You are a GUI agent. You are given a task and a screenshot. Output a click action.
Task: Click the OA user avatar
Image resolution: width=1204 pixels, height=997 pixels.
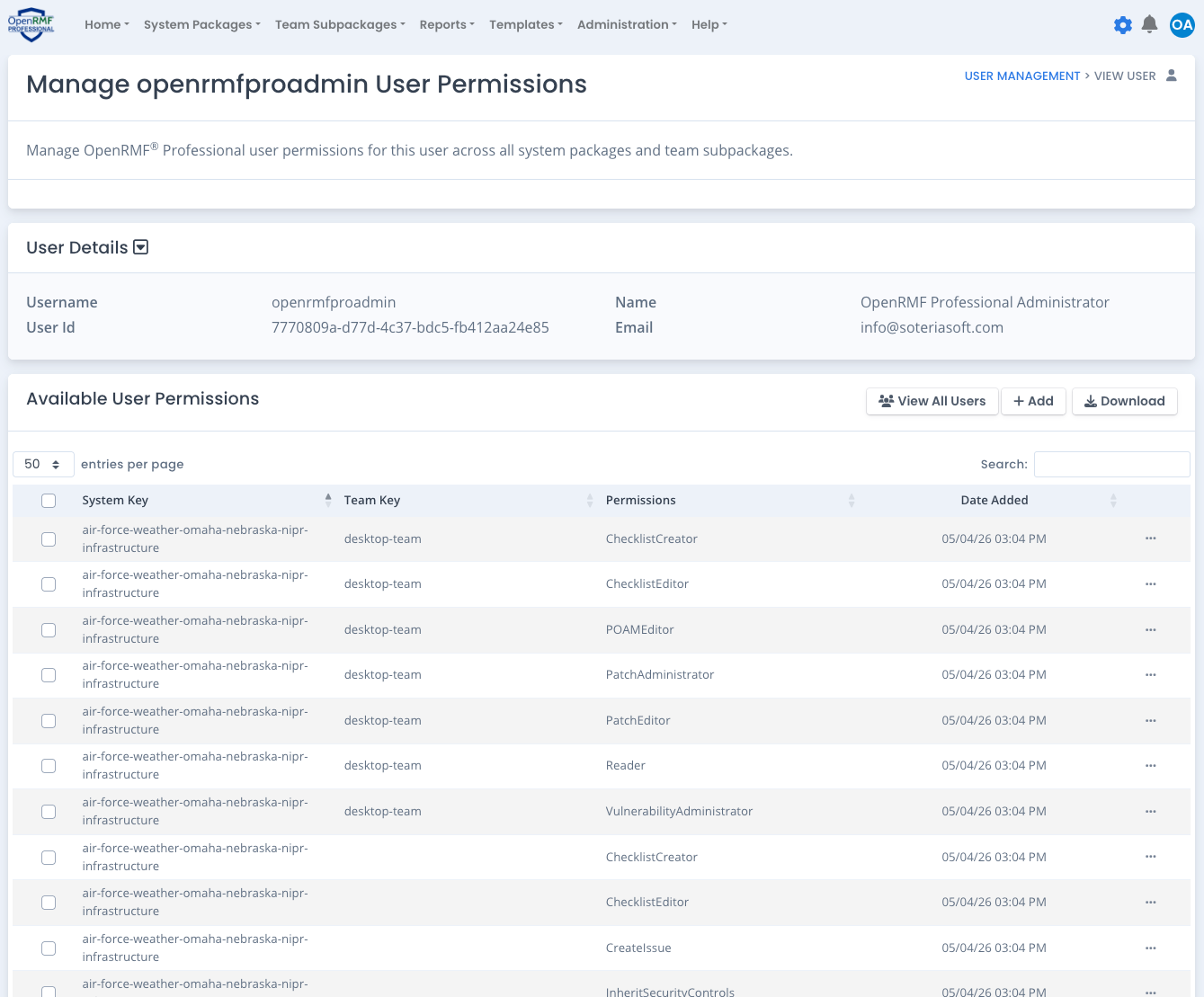pos(1182,25)
